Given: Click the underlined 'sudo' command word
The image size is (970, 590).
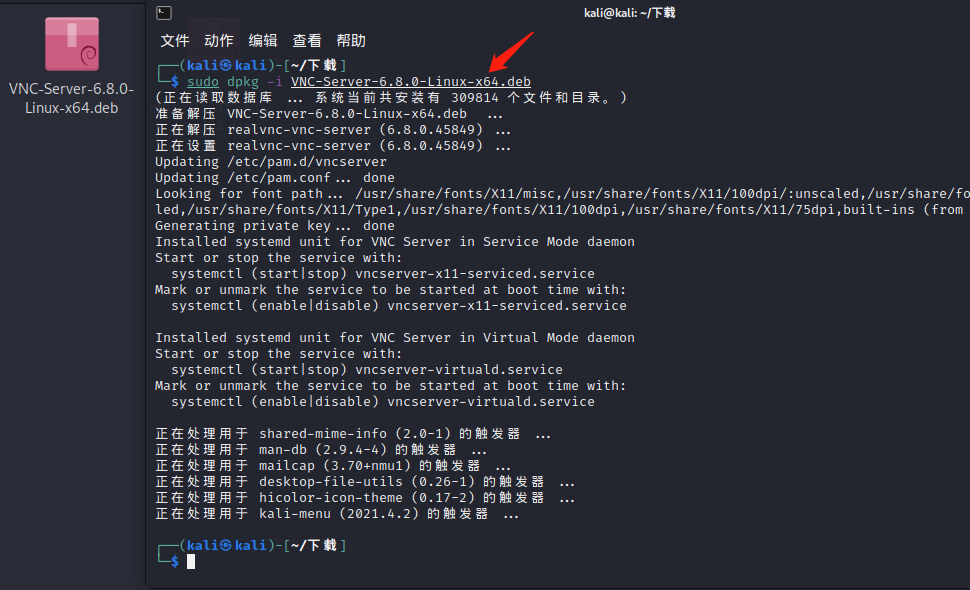Looking at the screenshot, I should (x=203, y=82).
